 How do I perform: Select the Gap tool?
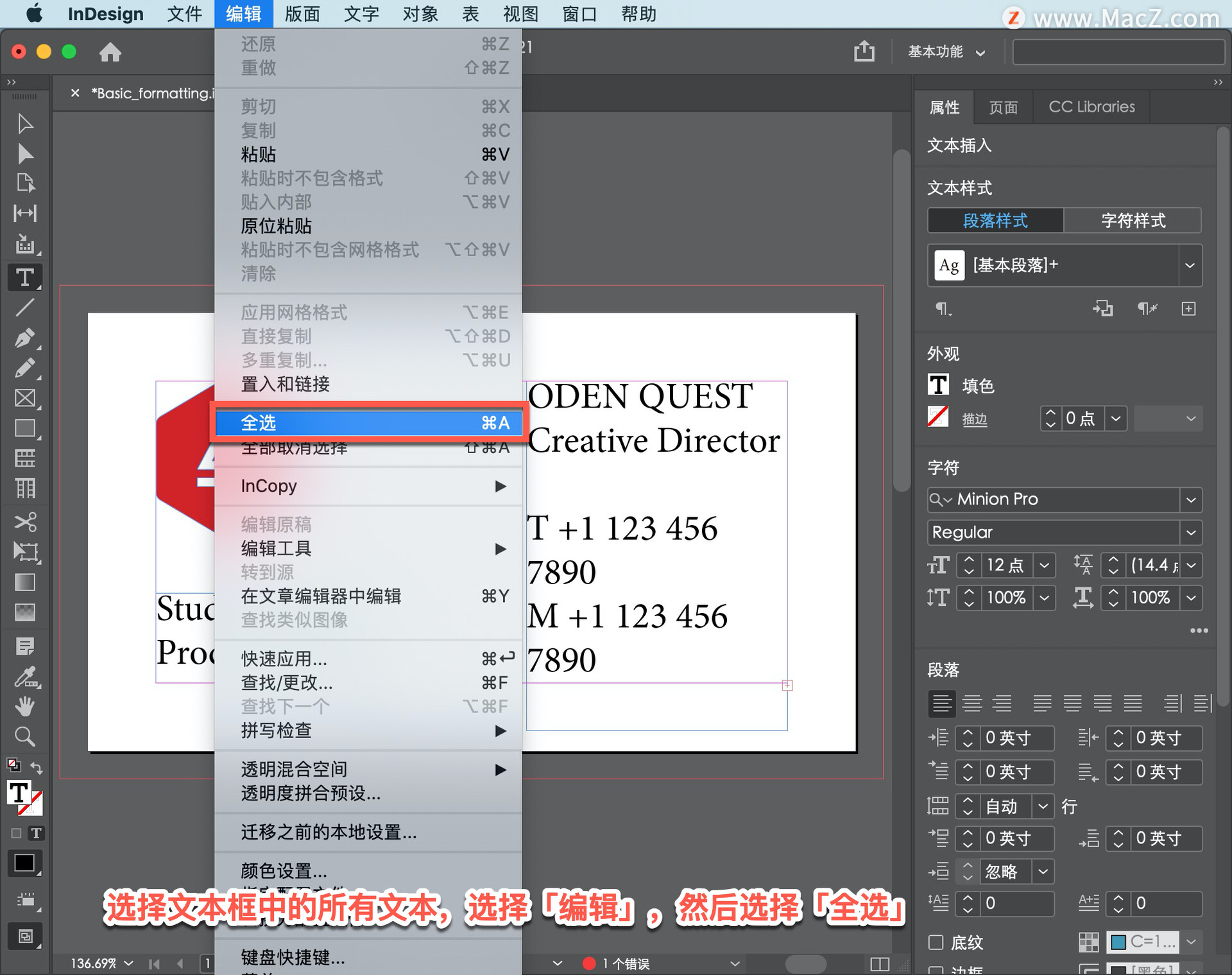pyautogui.click(x=25, y=213)
